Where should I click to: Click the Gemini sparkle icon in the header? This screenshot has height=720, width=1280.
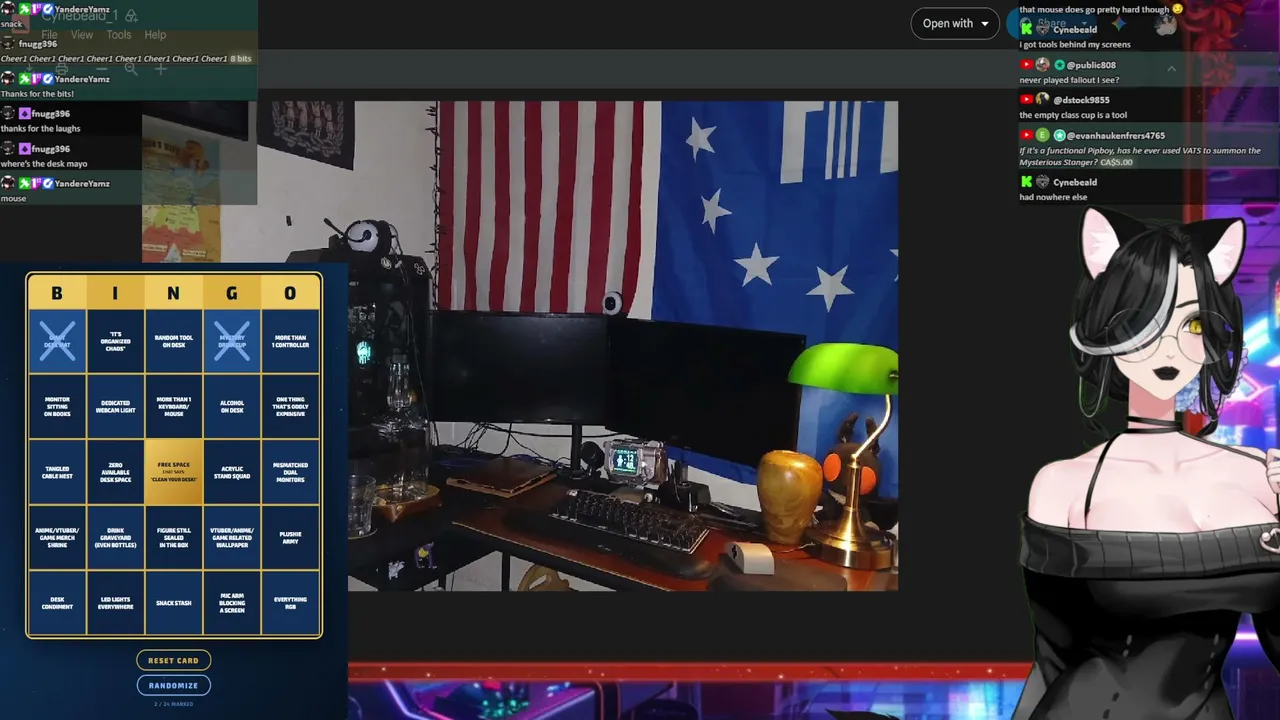1118,23
